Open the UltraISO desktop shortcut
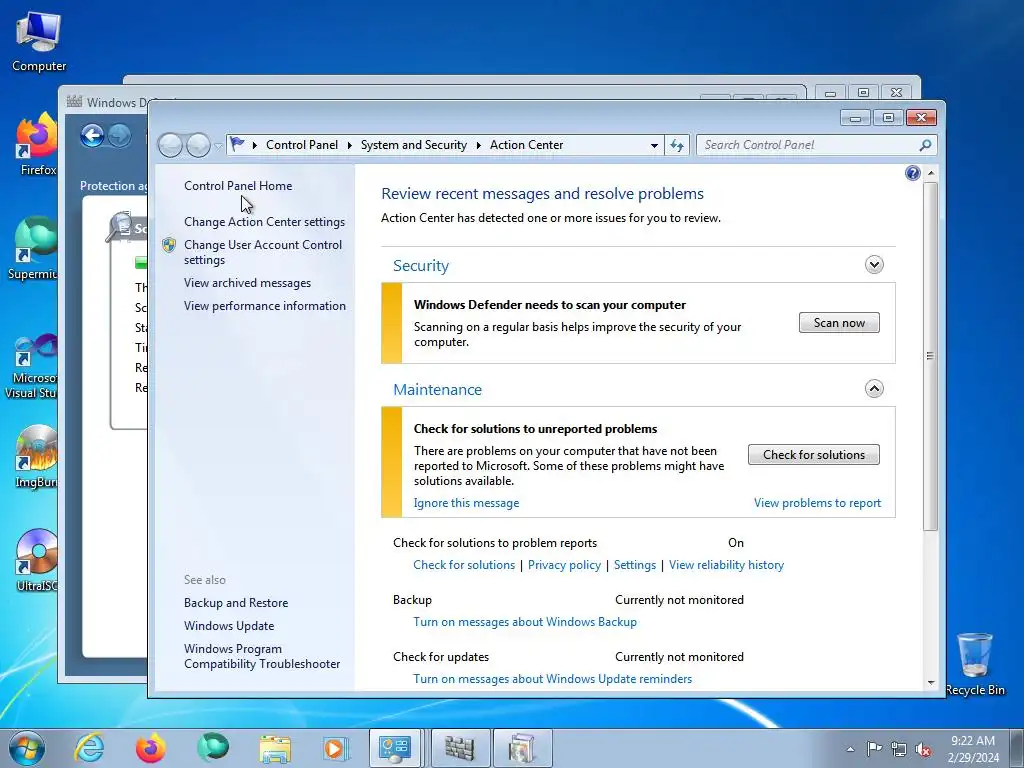 36,560
